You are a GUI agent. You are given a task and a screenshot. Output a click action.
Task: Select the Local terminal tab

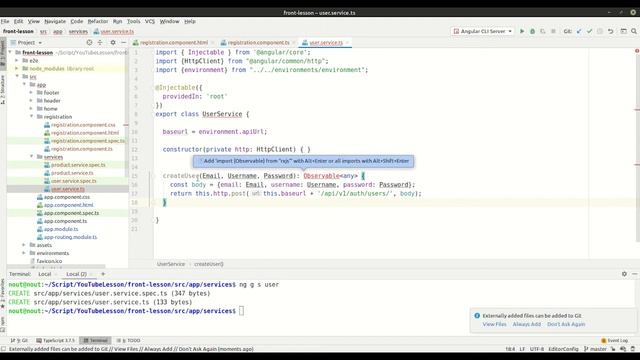44,274
